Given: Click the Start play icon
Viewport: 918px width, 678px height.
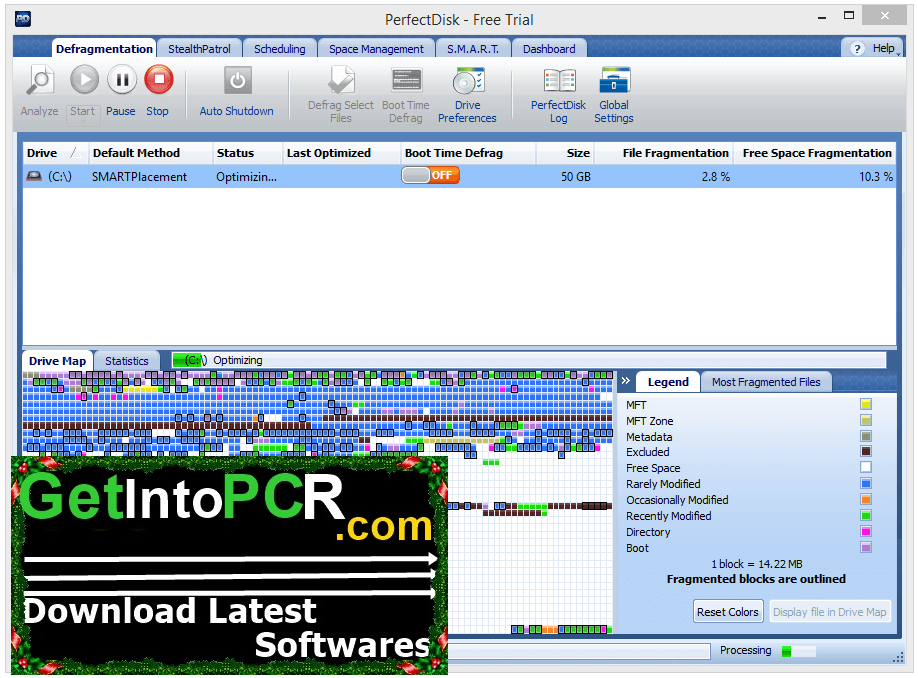Looking at the screenshot, I should 84,80.
